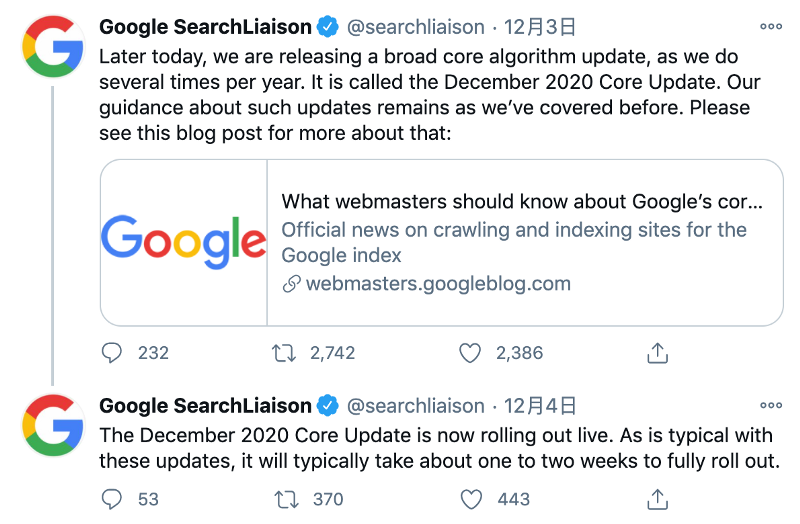
Task: Retweet the tweet with 370 retweets
Action: coord(286,499)
